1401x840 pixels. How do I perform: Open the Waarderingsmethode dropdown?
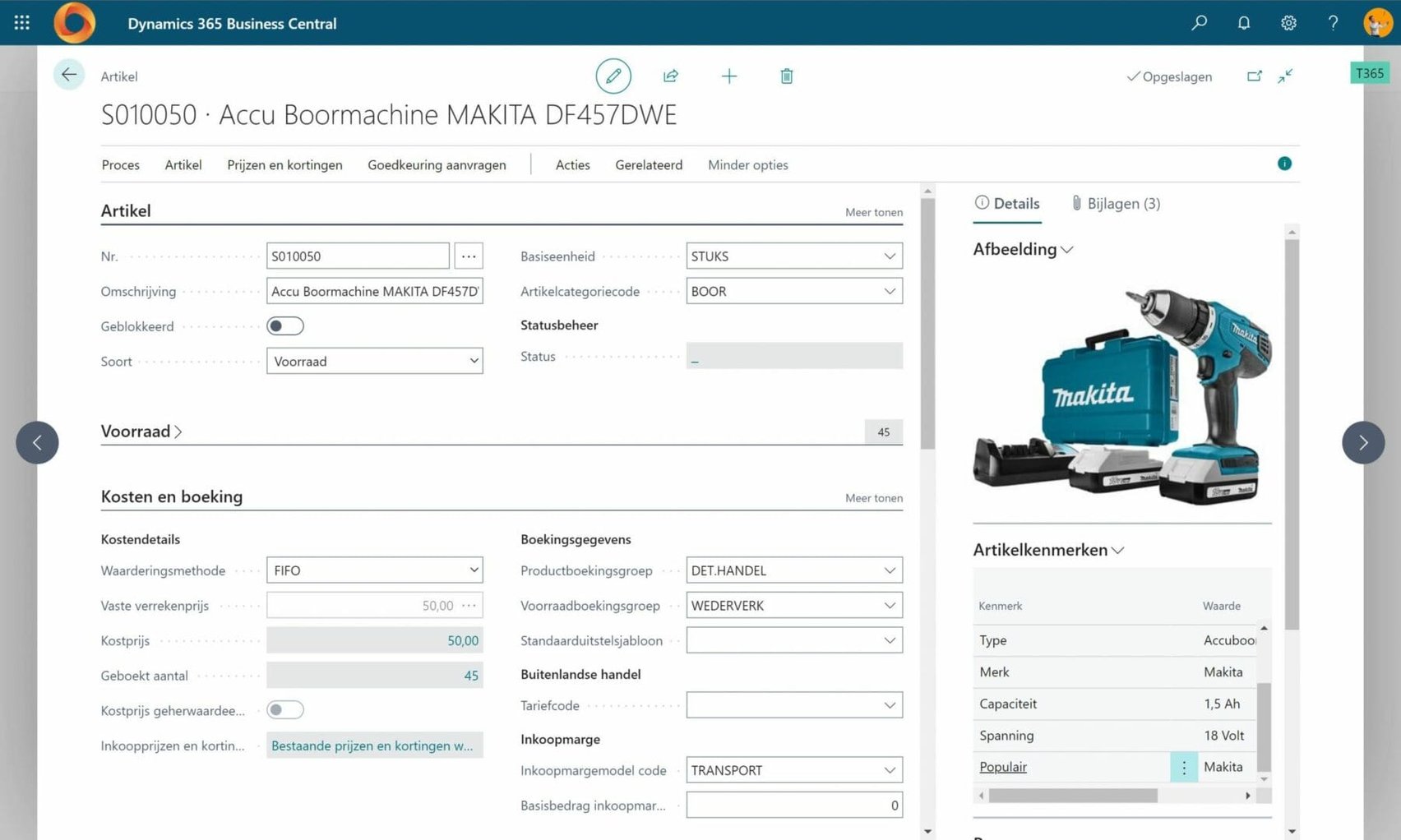tap(375, 570)
